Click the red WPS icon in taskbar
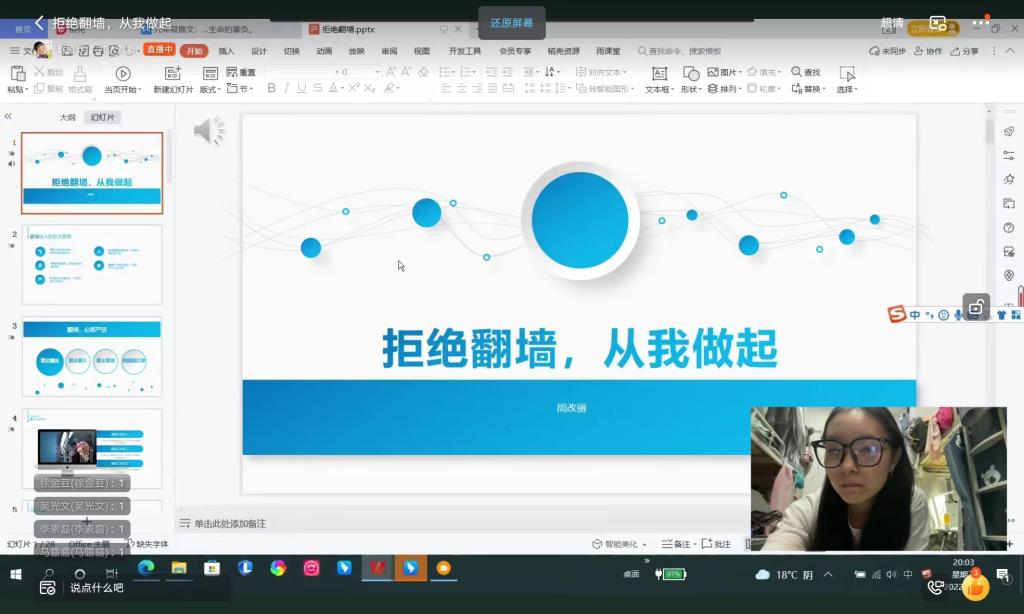 tap(377, 568)
